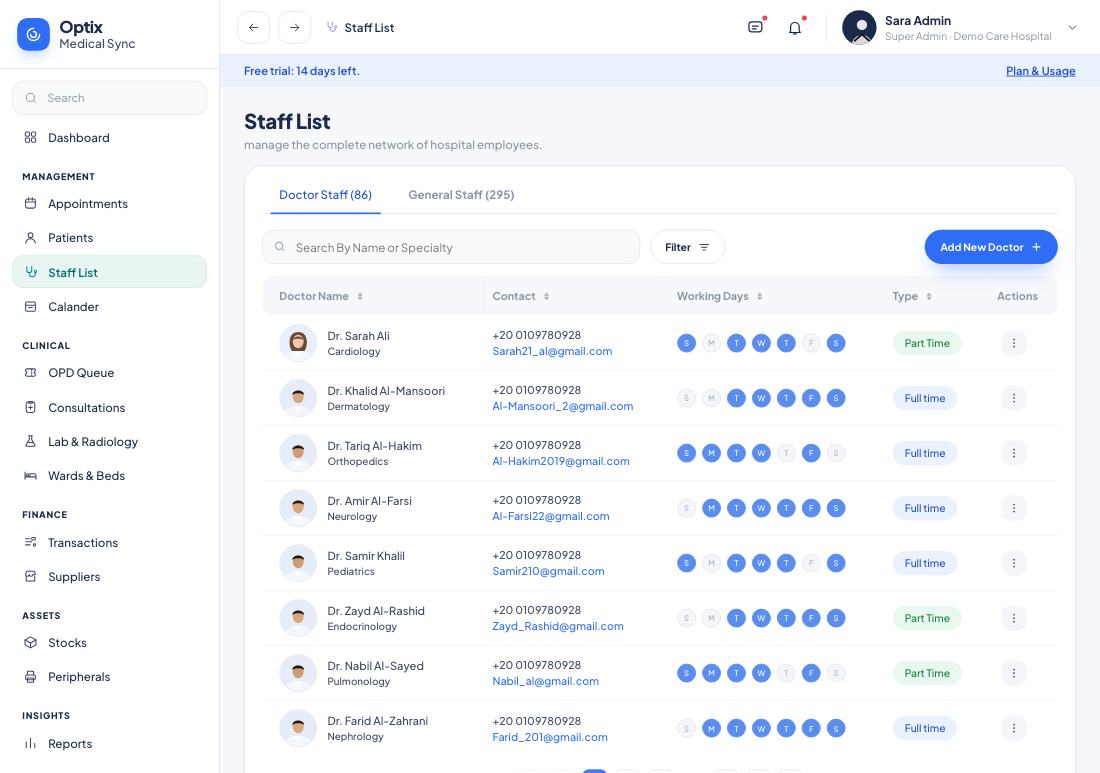Sort table by Working Days
Image resolution: width=1100 pixels, height=773 pixels.
(x=760, y=296)
